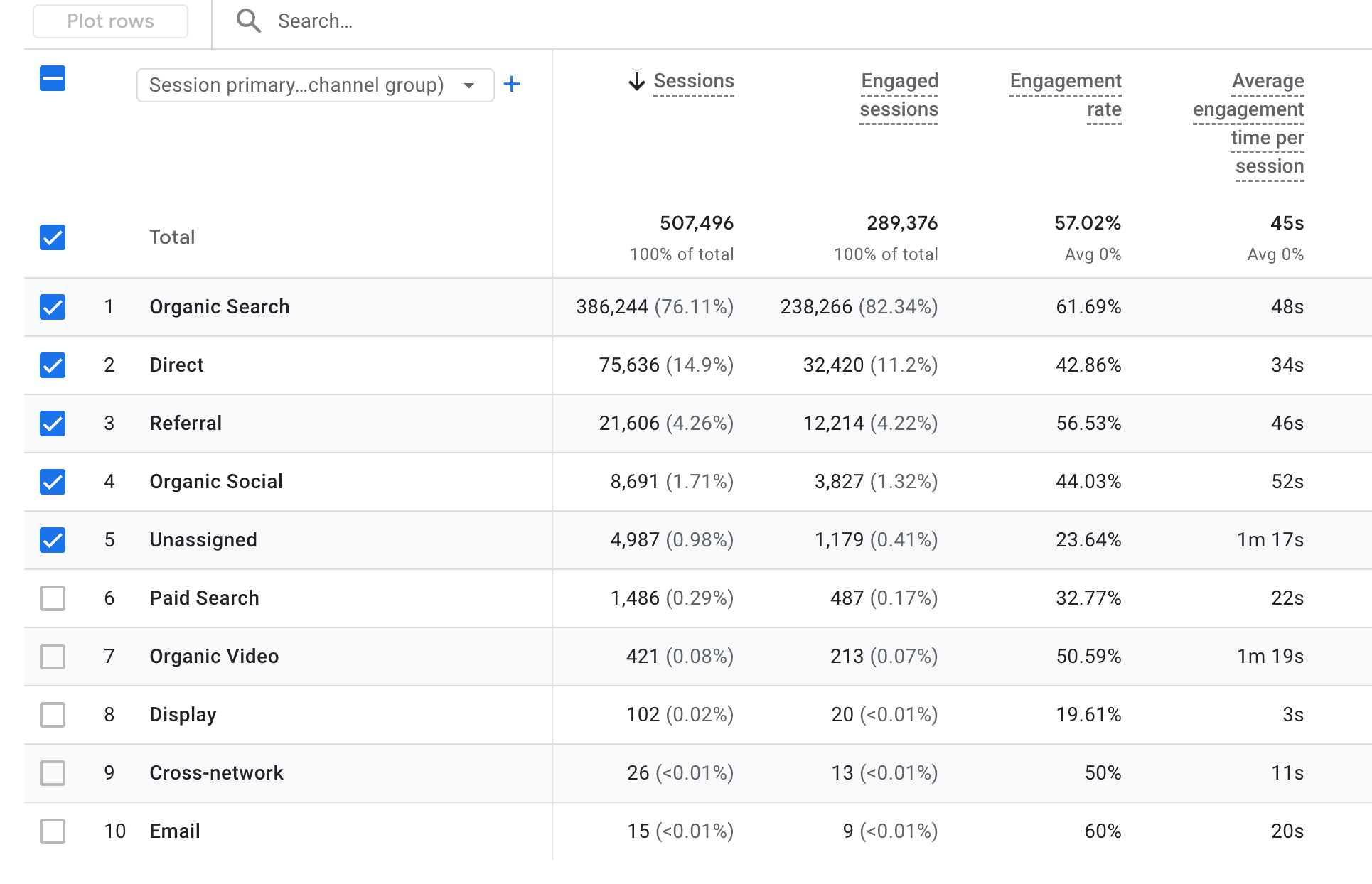Screen dimensions: 1372x884
Task: Add a secondary dimension using the plus icon
Action: 513,84
